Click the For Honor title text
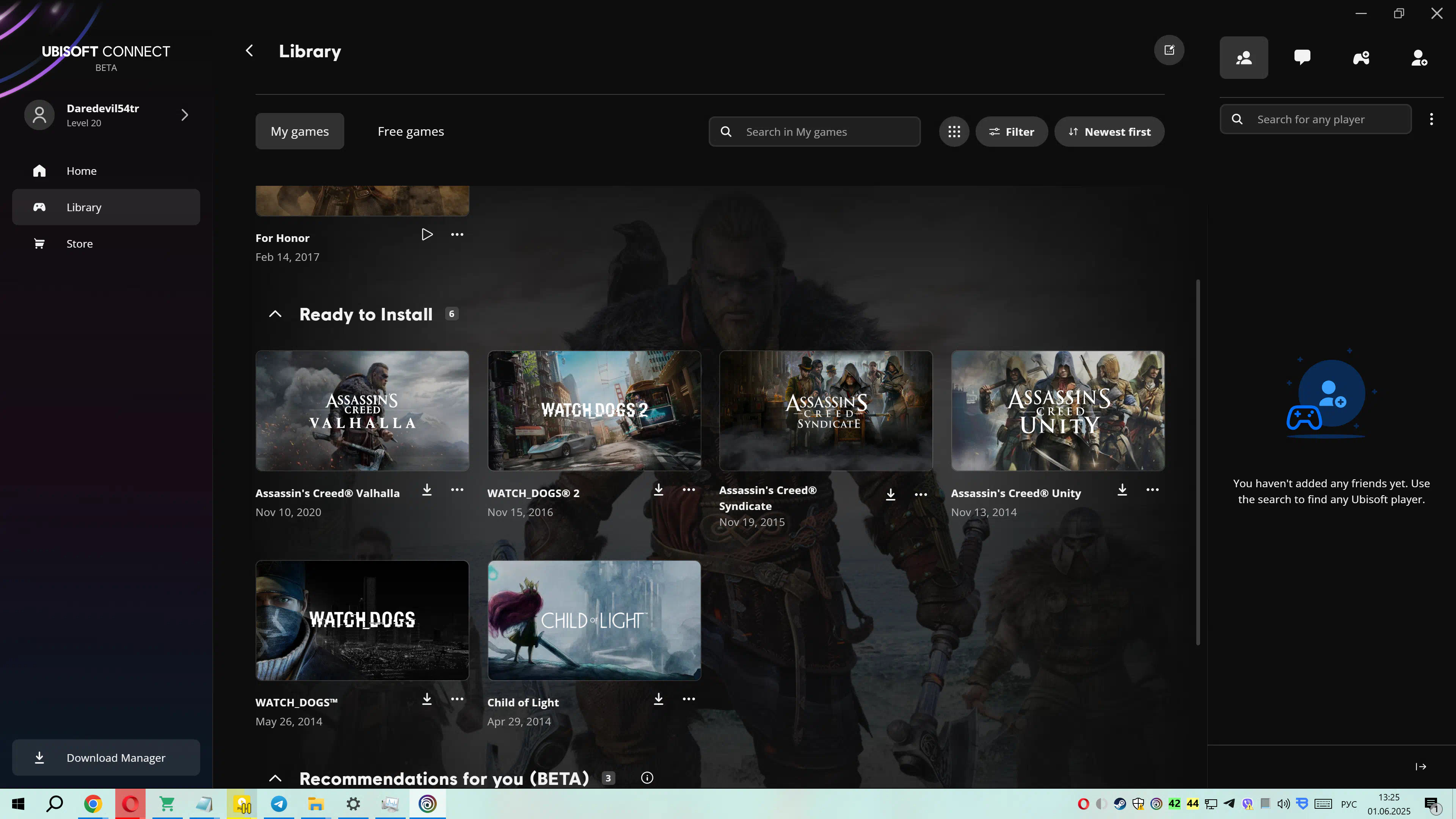The image size is (1456, 819). click(x=282, y=238)
